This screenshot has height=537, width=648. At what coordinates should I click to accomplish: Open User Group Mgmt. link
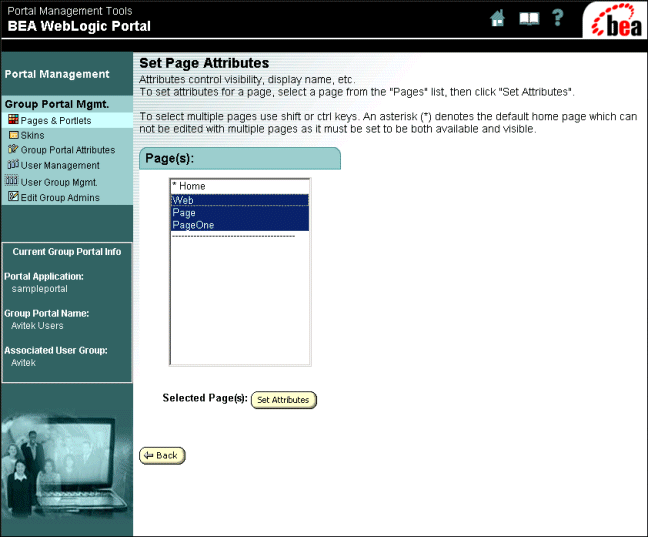tap(59, 182)
